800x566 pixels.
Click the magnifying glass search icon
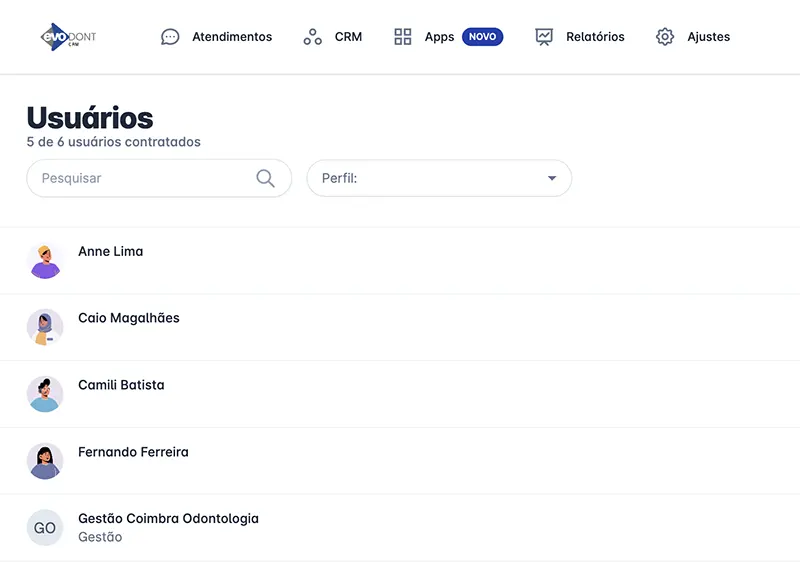pos(265,178)
